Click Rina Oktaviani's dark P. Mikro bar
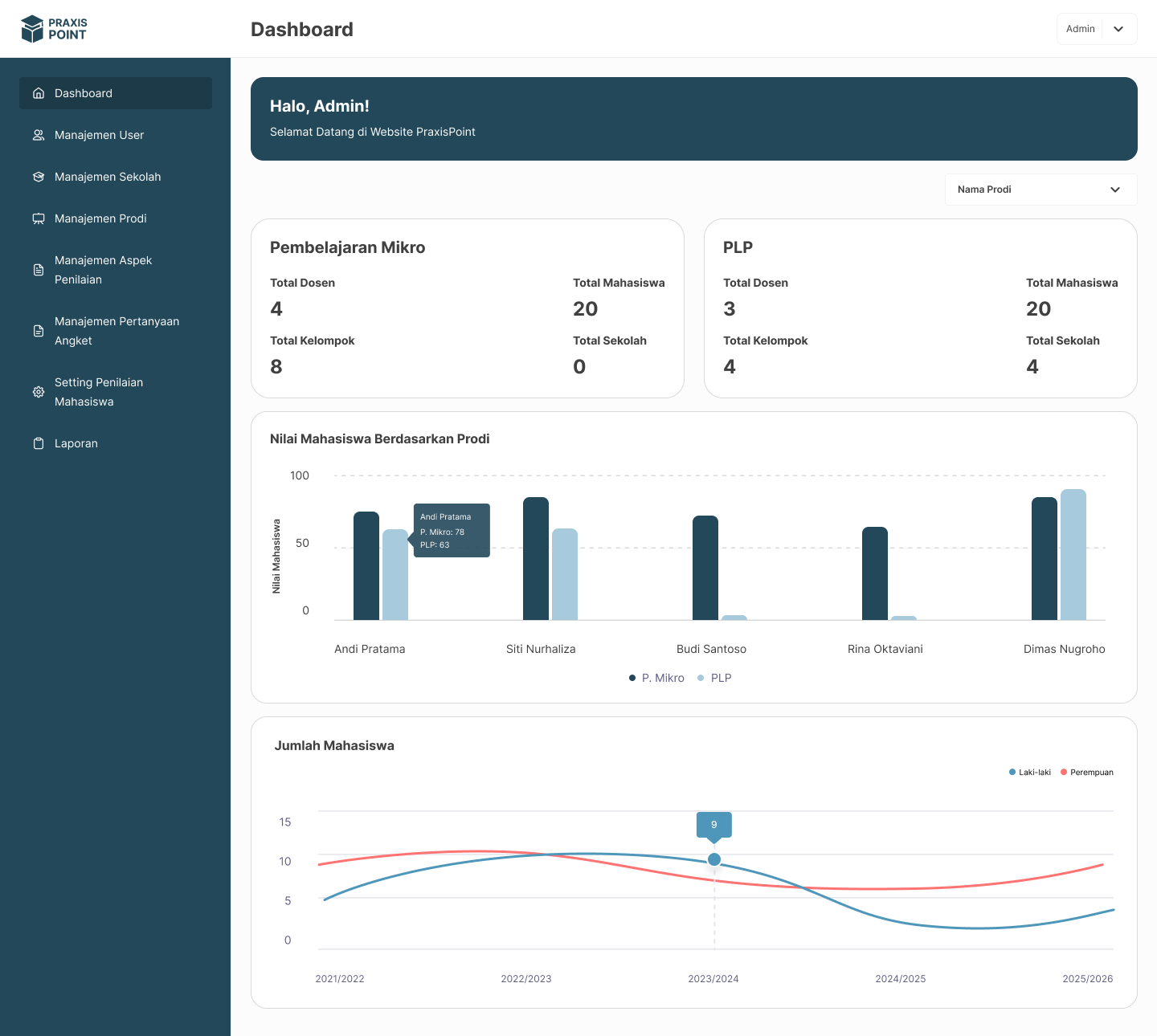Viewport: 1157px width, 1036px height. [x=875, y=573]
